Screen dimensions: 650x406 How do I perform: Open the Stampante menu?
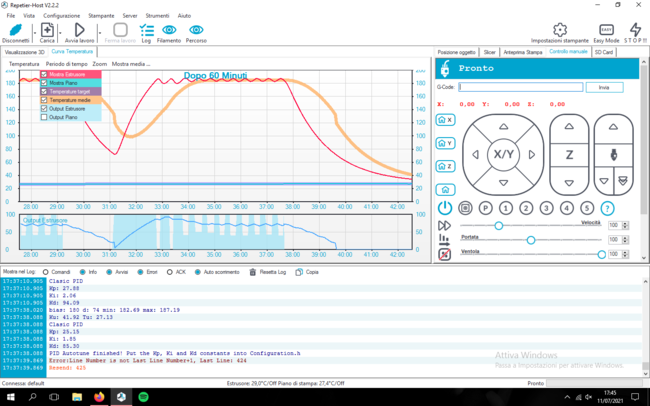(x=101, y=16)
